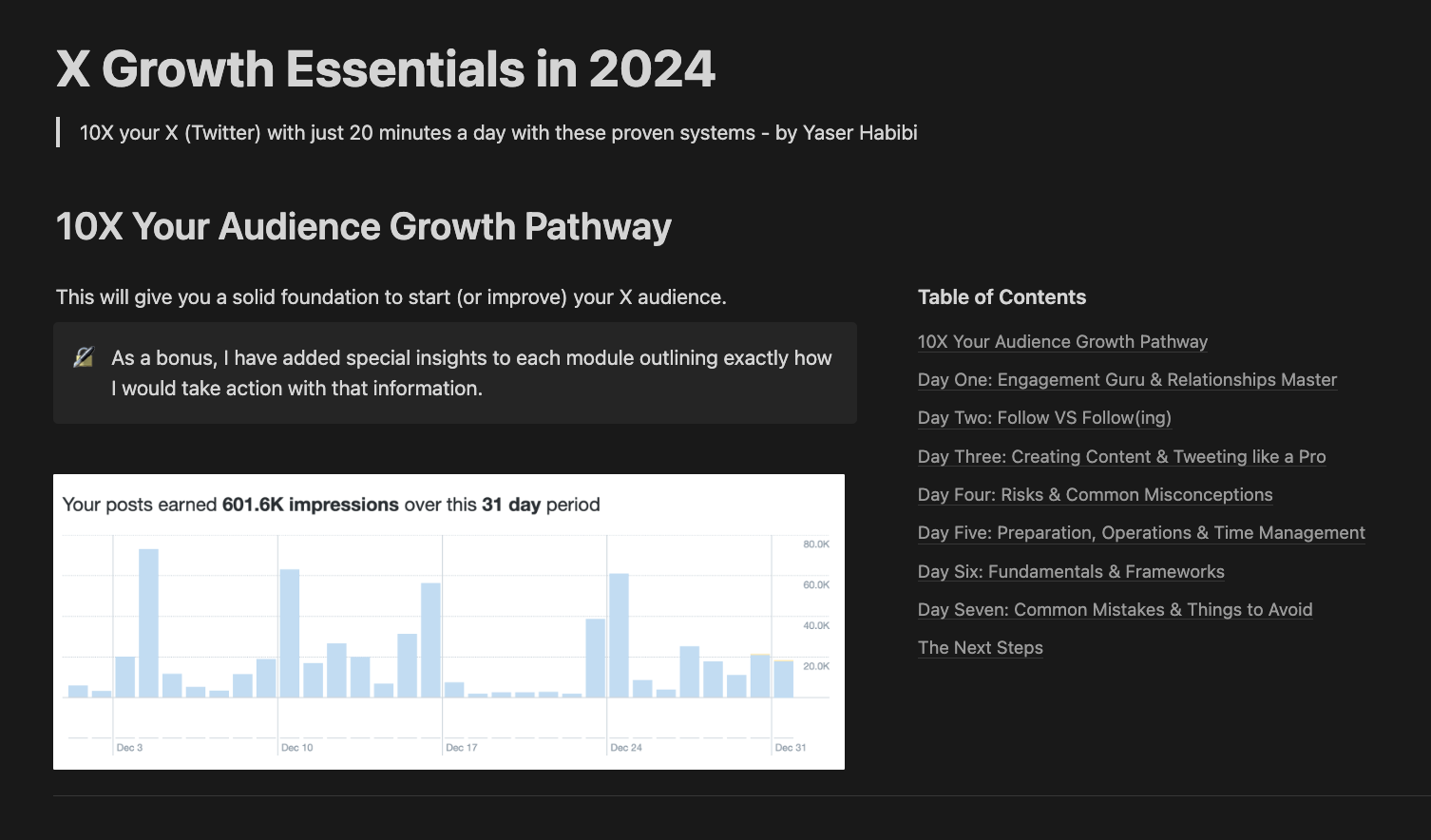This screenshot has width=1431, height=840.
Task: Click the quote block mentioning Yaser Habibi
Action: click(498, 133)
